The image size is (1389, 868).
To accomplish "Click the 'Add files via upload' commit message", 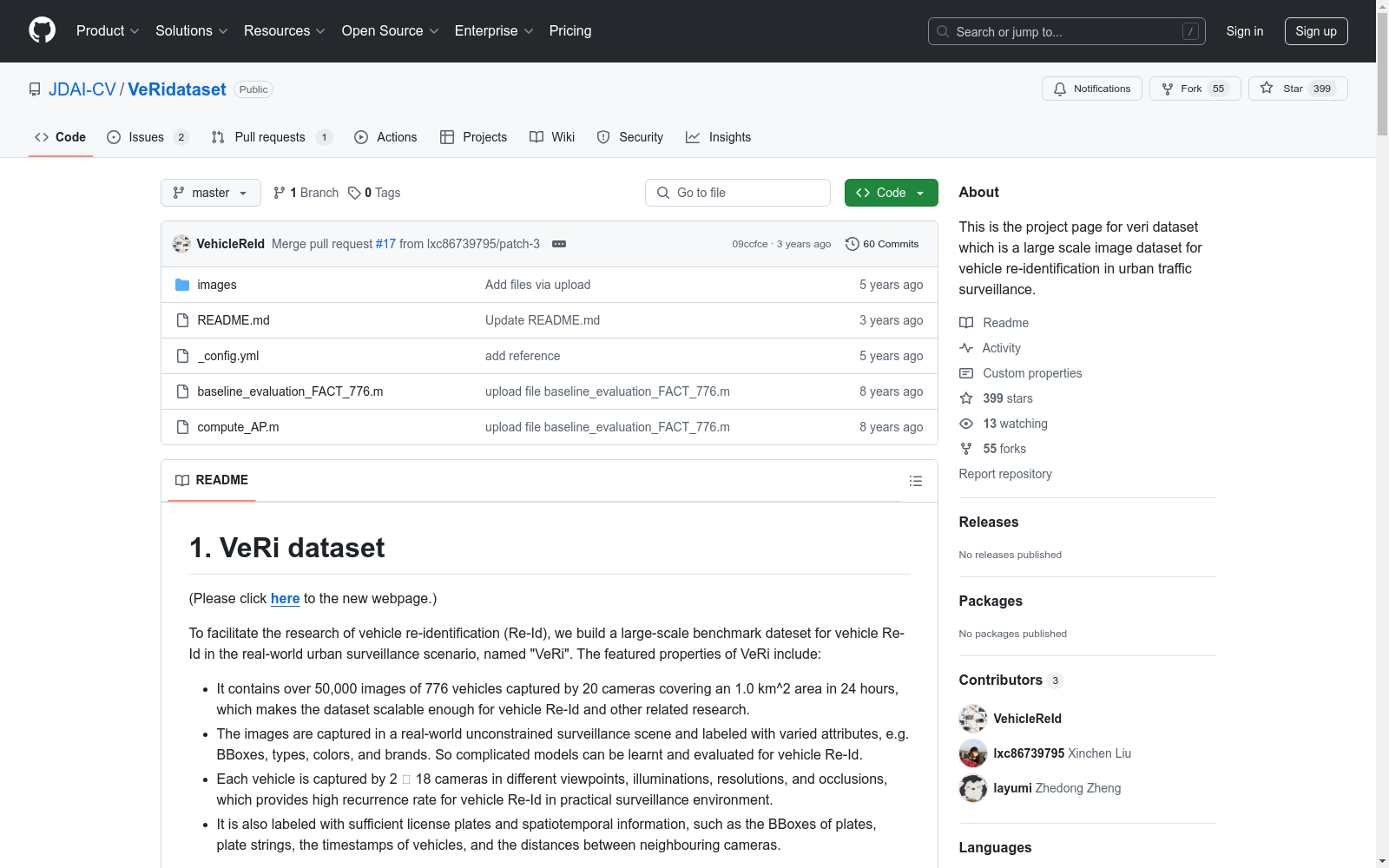I will pos(537,285).
